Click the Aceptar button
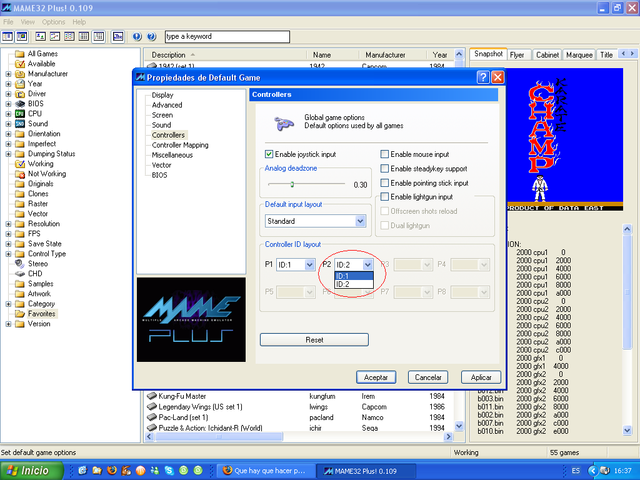 click(376, 377)
